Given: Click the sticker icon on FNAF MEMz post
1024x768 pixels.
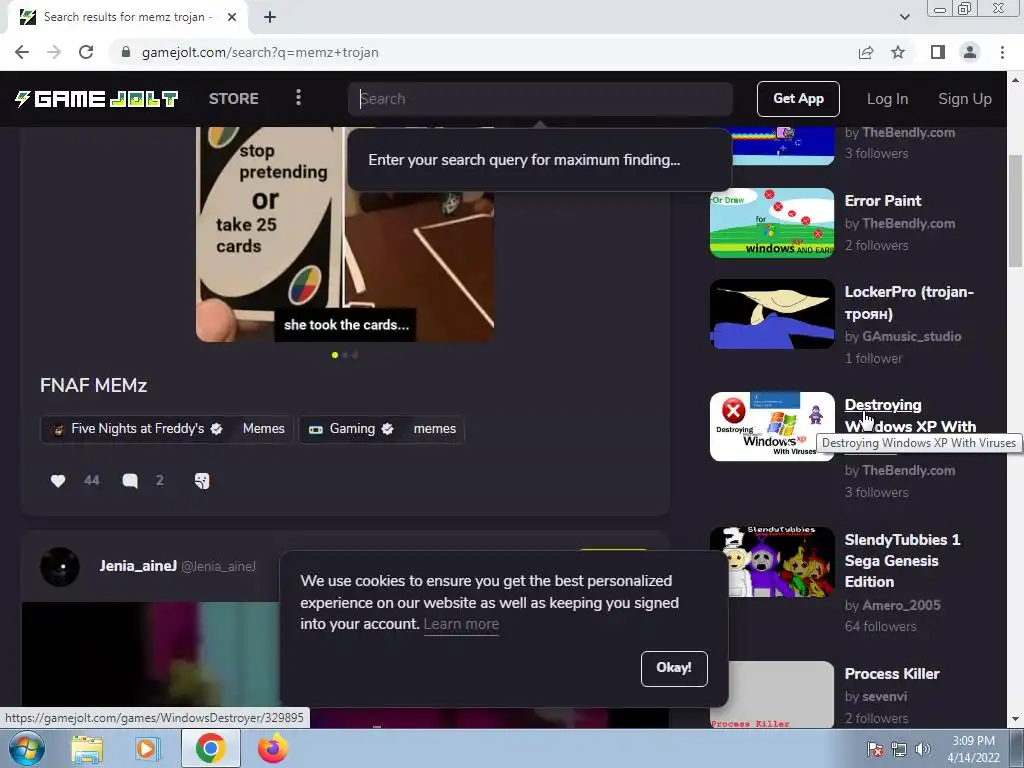Looking at the screenshot, I should (x=202, y=481).
